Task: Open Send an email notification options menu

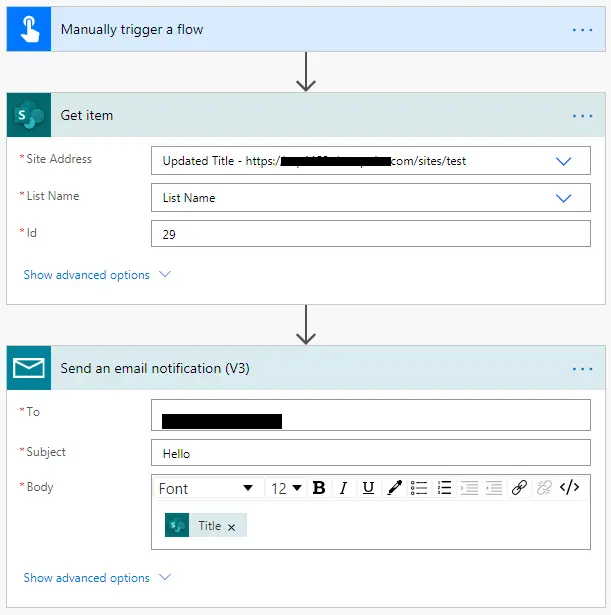Action: pos(582,369)
